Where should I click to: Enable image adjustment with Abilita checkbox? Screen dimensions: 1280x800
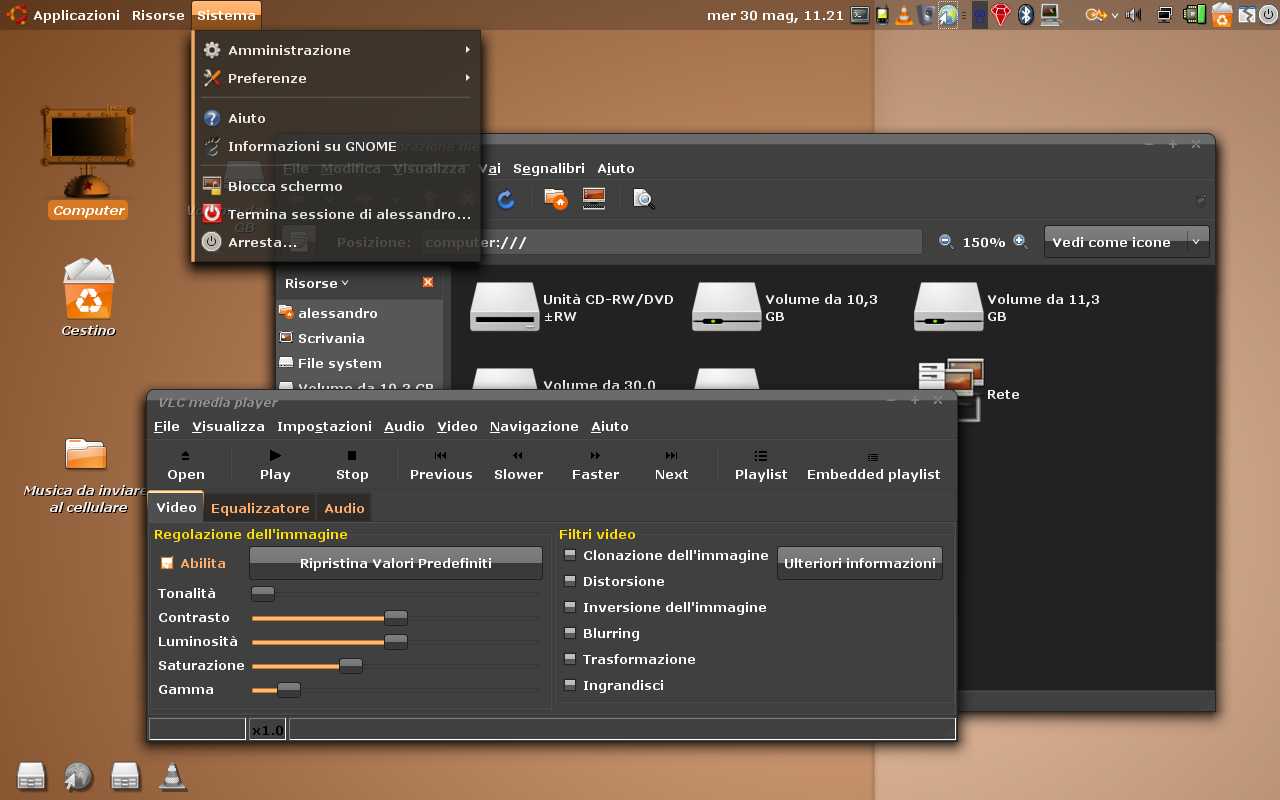point(167,563)
